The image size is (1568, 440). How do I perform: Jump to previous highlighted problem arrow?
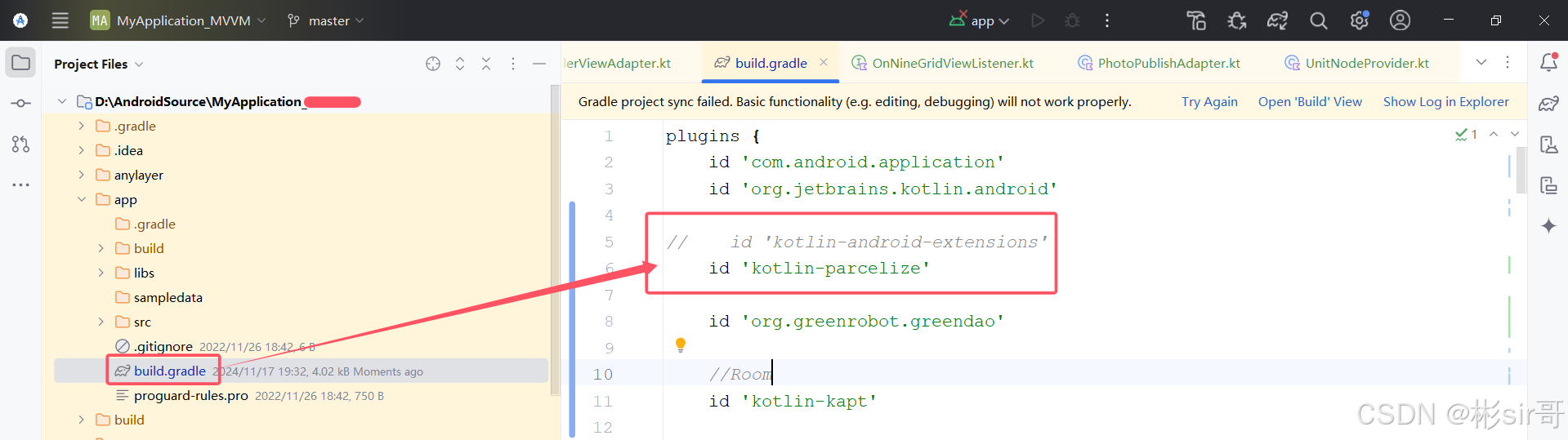(1494, 134)
